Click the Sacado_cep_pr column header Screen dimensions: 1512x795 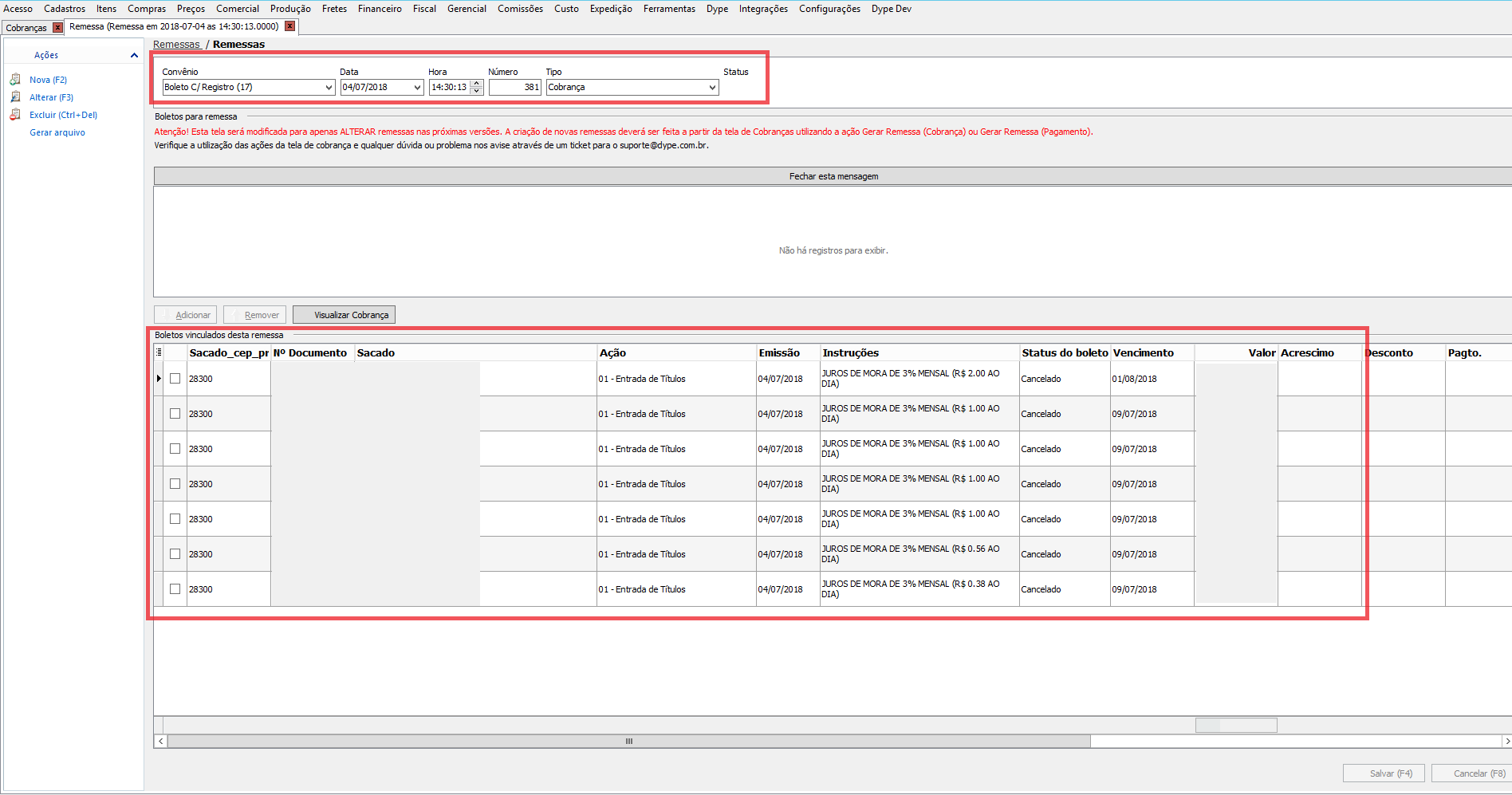click(229, 352)
